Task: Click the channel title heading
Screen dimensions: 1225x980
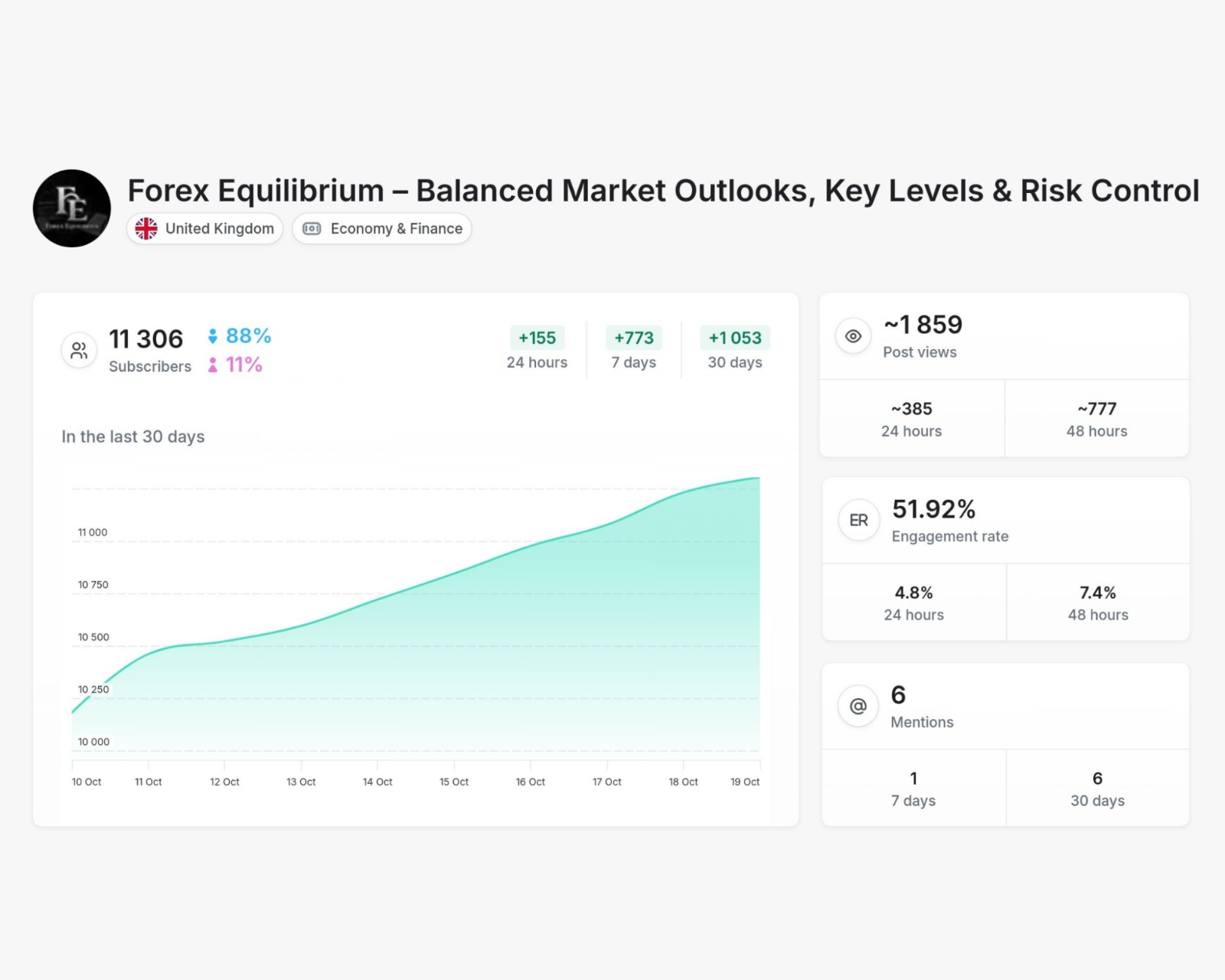Action: (663, 191)
